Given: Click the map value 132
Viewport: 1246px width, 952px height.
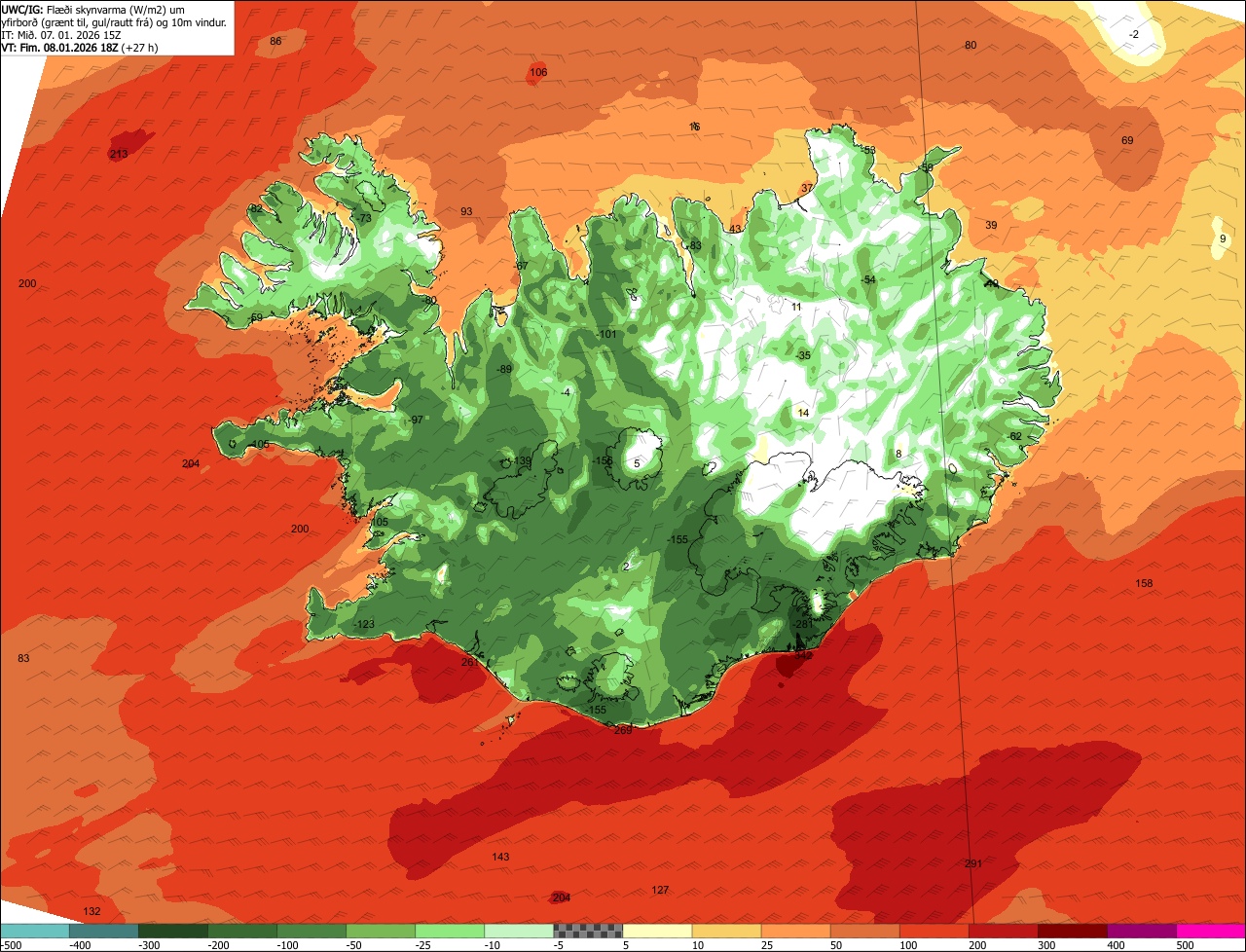Looking at the screenshot, I should coord(92,911).
